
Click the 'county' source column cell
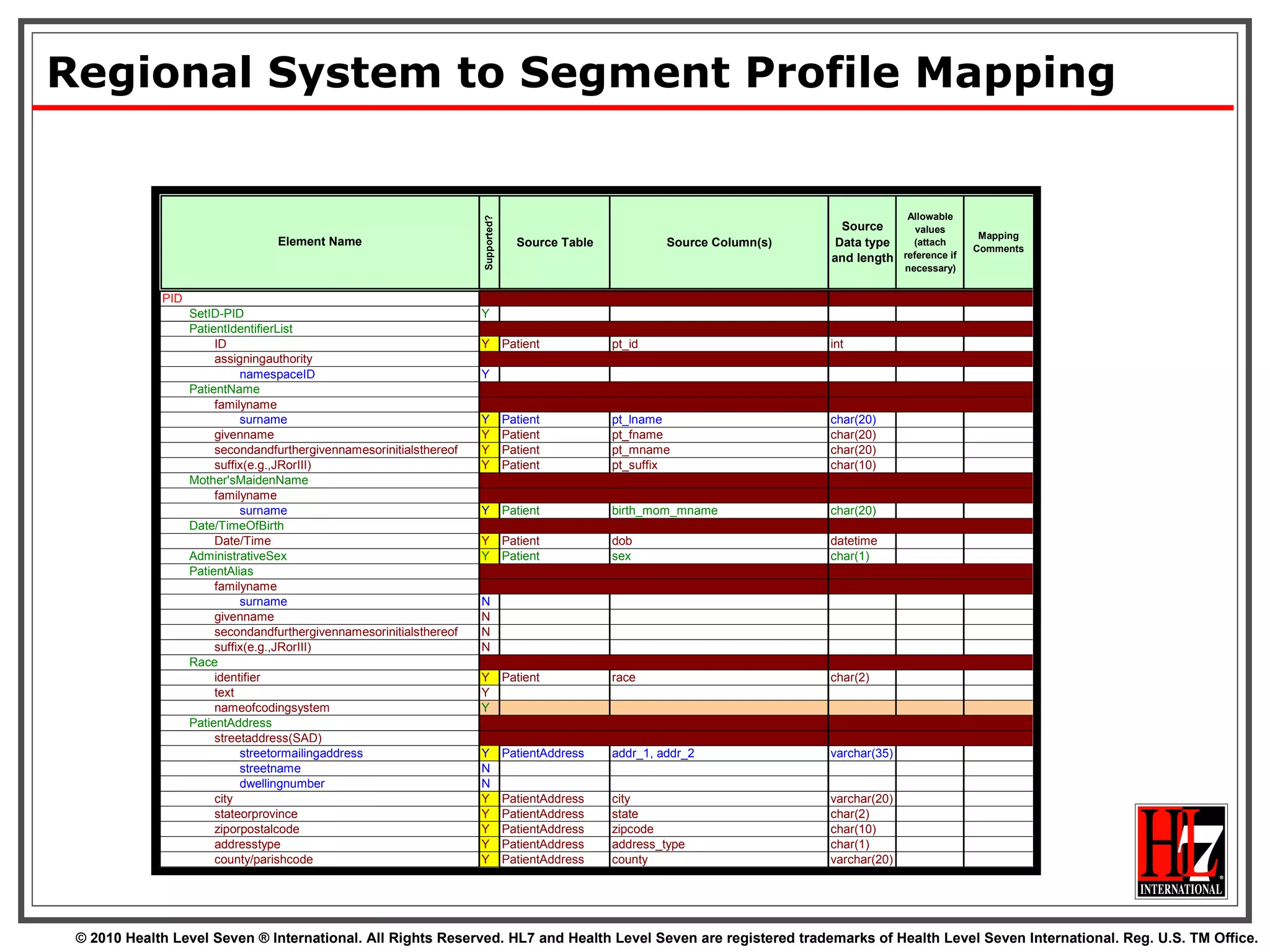point(719,860)
